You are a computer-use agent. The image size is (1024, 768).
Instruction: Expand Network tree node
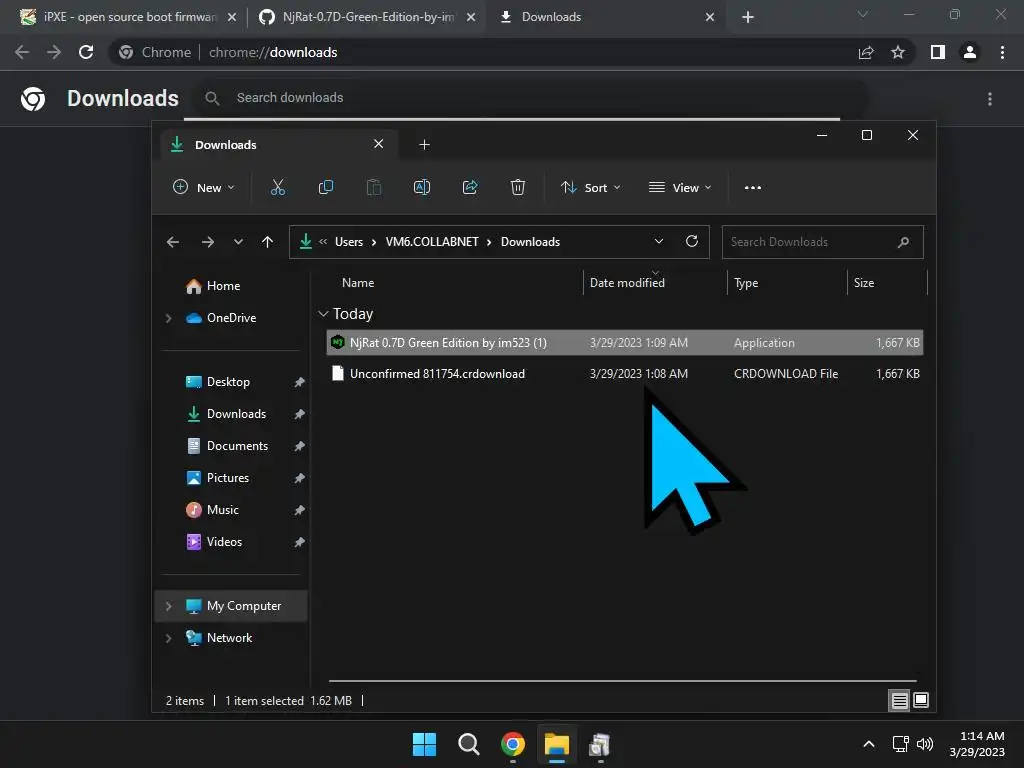[x=168, y=638]
